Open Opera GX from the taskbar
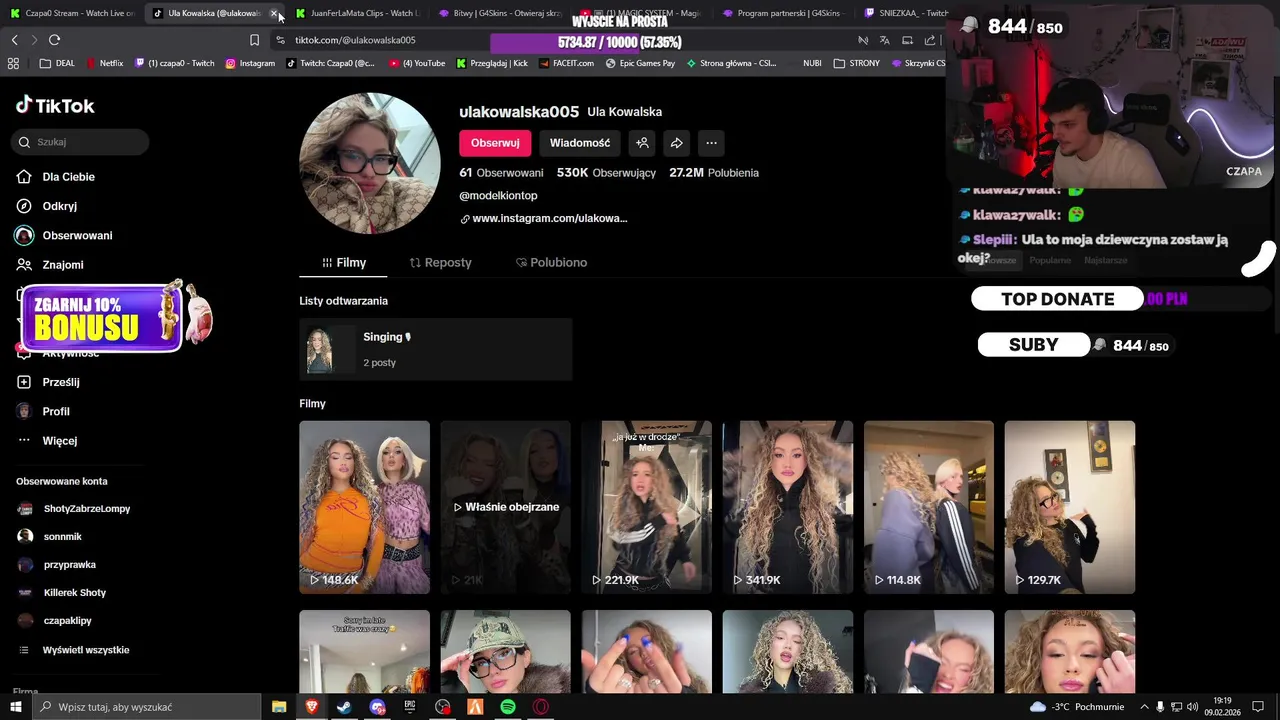Viewport: 1280px width, 720px height. [x=541, y=707]
